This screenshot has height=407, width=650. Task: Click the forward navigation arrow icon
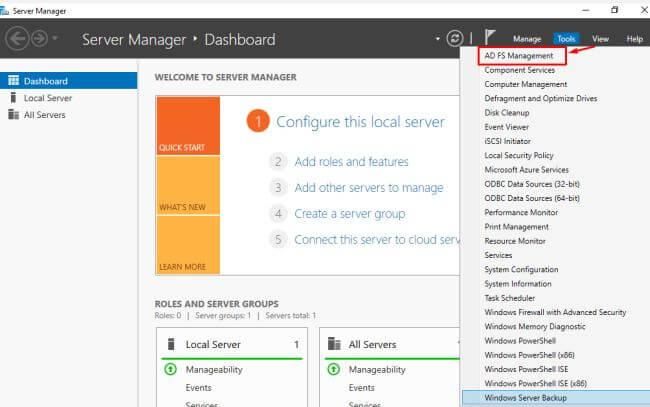click(x=39, y=39)
